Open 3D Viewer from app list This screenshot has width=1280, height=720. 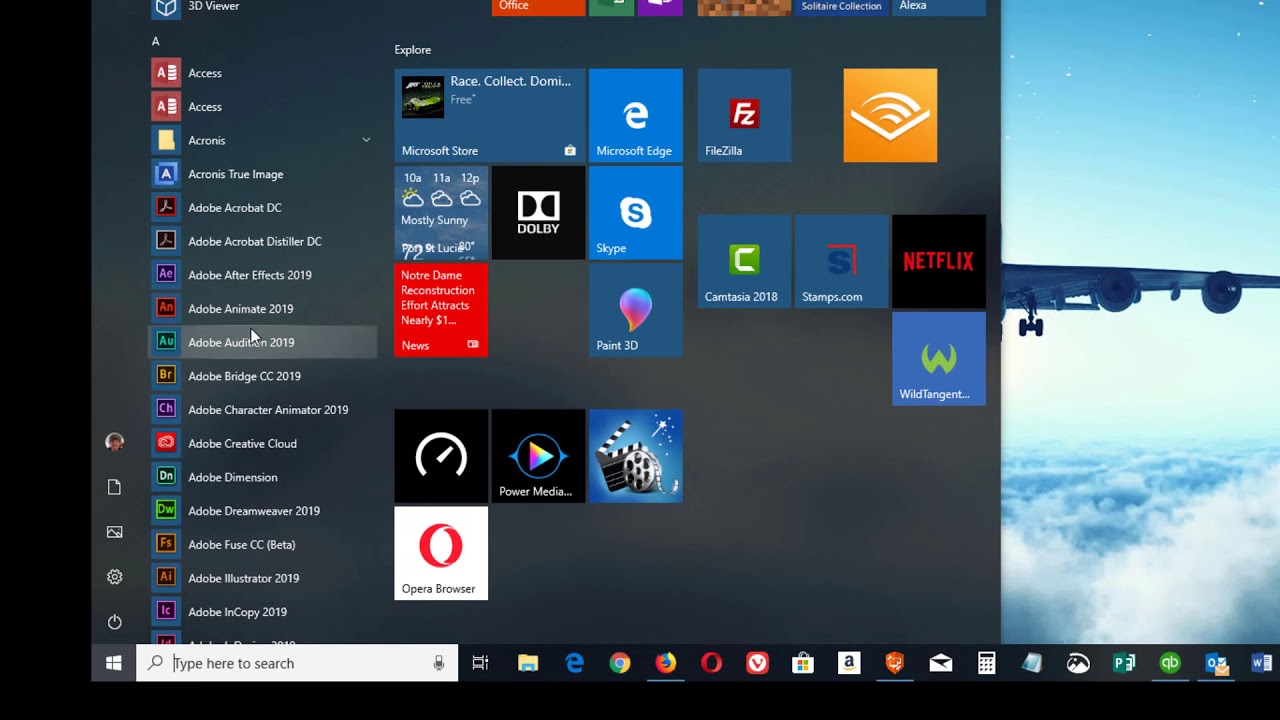click(263, 8)
